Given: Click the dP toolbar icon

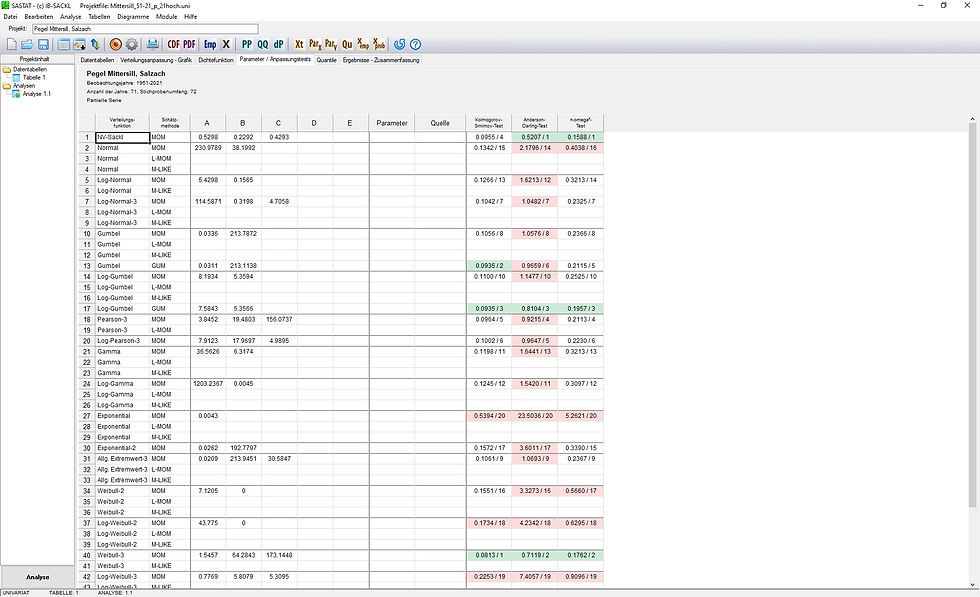Looking at the screenshot, I should pyautogui.click(x=279, y=44).
